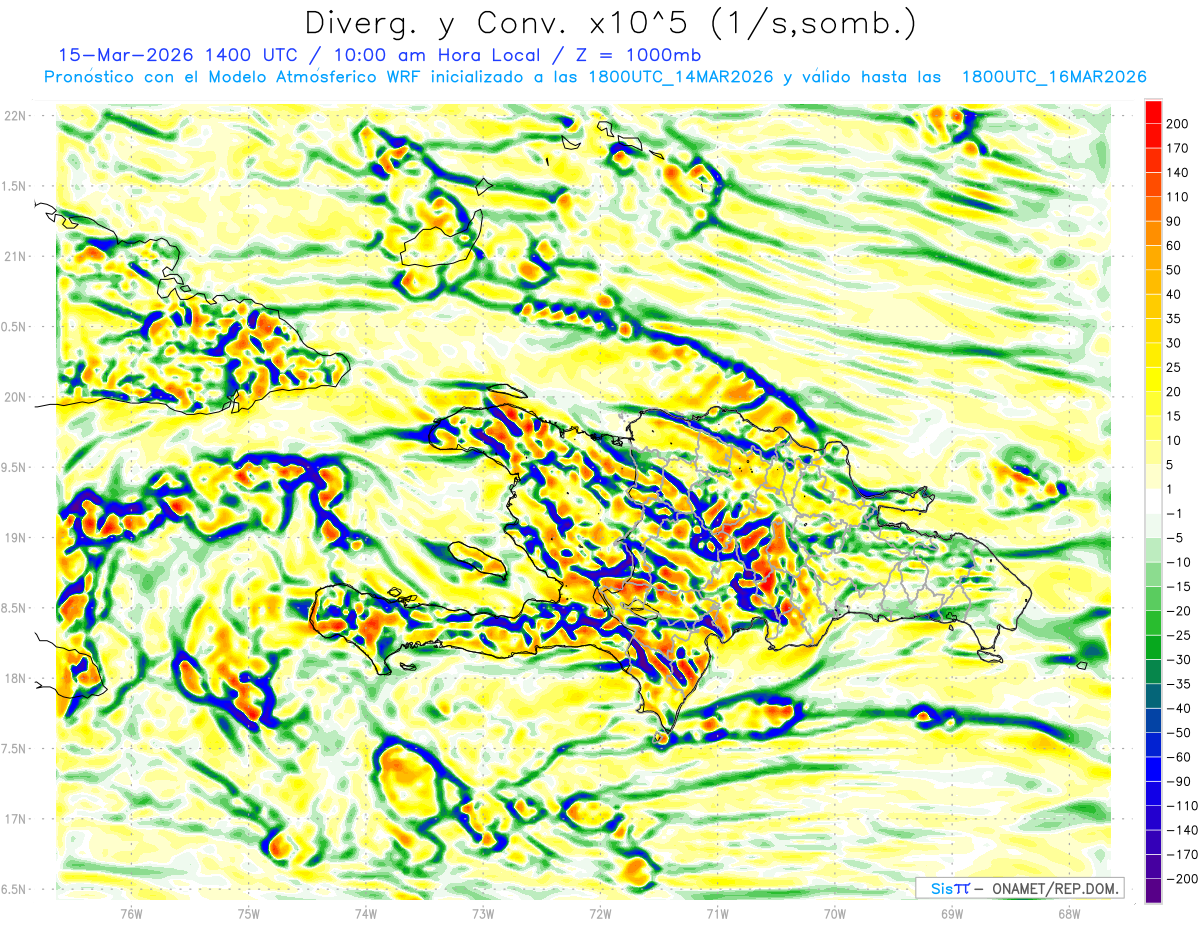Click the blue color bar segment between -90 and -60
Screen dimensions: 1200x927
pyautogui.click(x=1153, y=769)
